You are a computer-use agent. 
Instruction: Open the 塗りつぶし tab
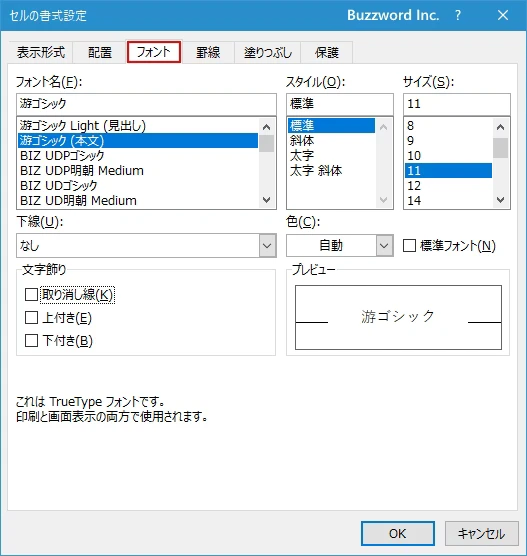[268, 52]
